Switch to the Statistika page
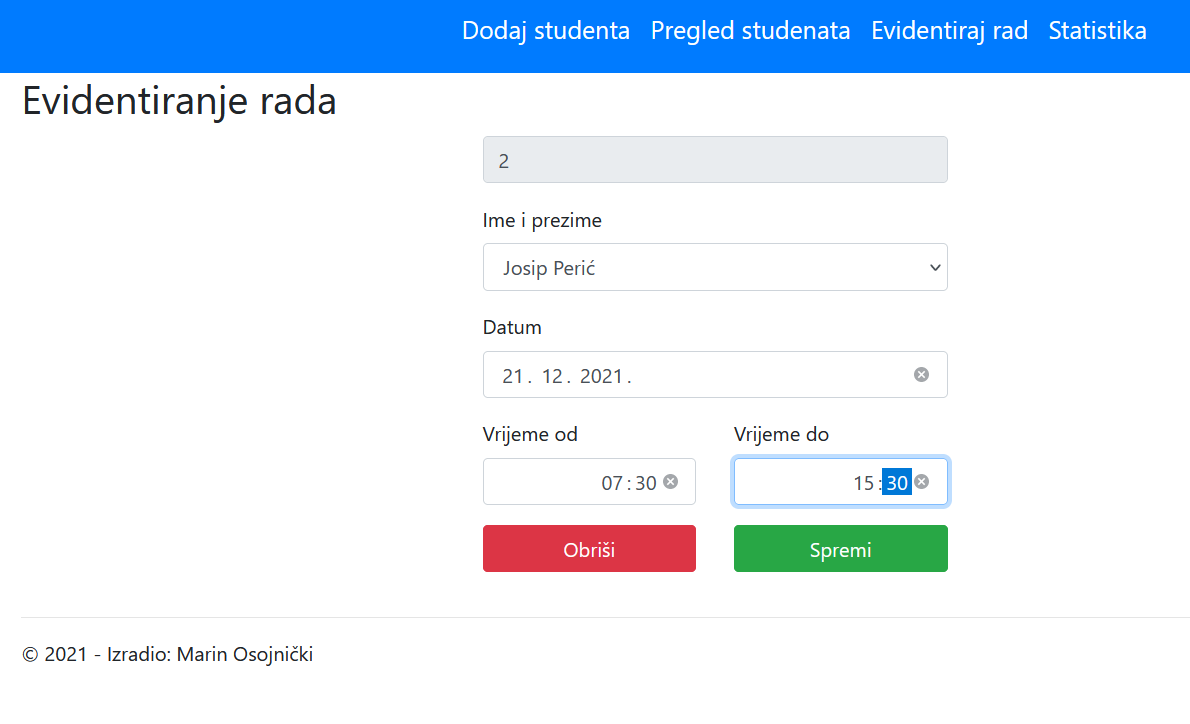1190x724 pixels. [1097, 30]
